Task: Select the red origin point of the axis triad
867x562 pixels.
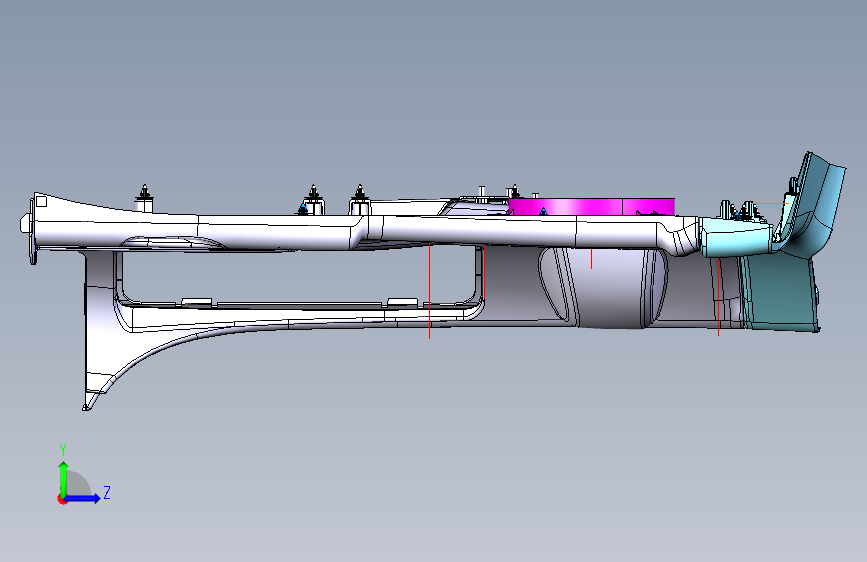Action: [x=62, y=499]
